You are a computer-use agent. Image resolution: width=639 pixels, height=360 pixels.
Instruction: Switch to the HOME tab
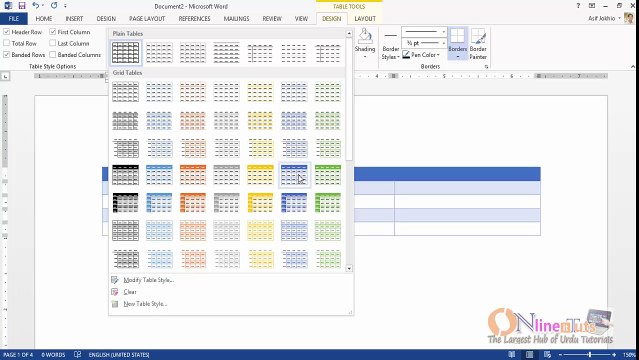(x=44, y=19)
